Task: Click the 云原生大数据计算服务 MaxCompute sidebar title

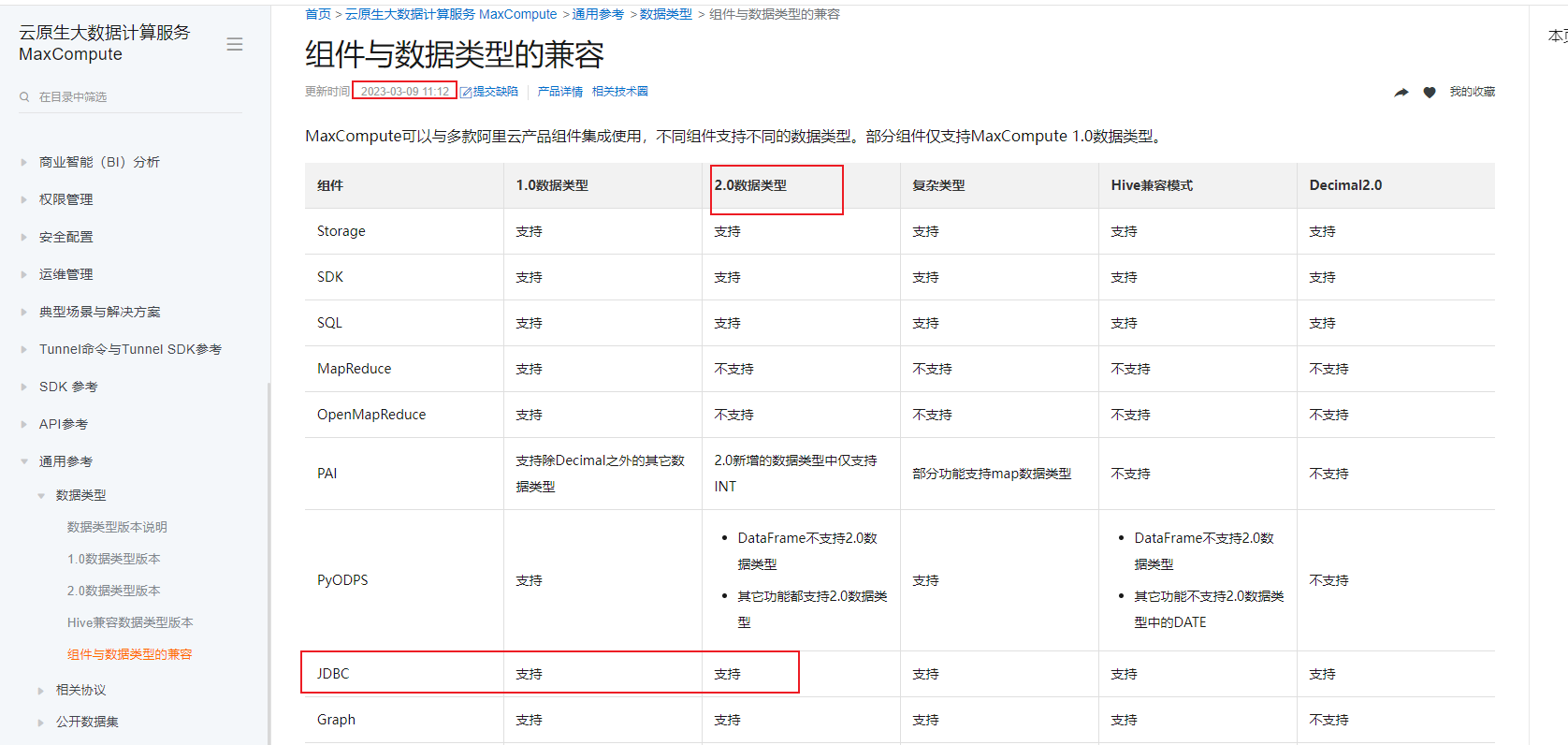Action: pos(105,43)
